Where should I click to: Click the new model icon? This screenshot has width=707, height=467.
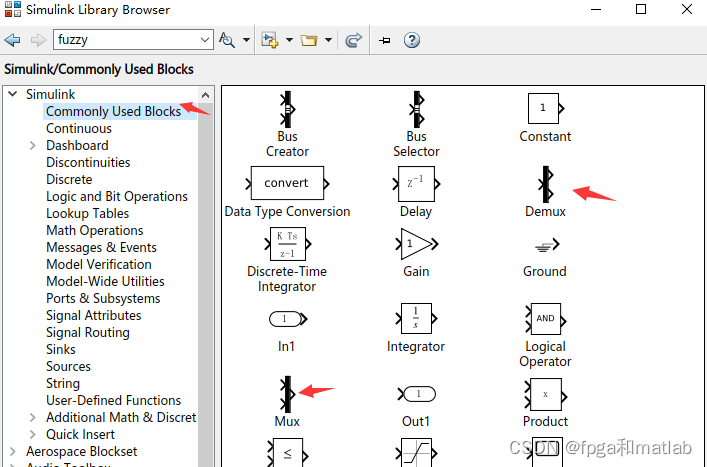pos(270,40)
